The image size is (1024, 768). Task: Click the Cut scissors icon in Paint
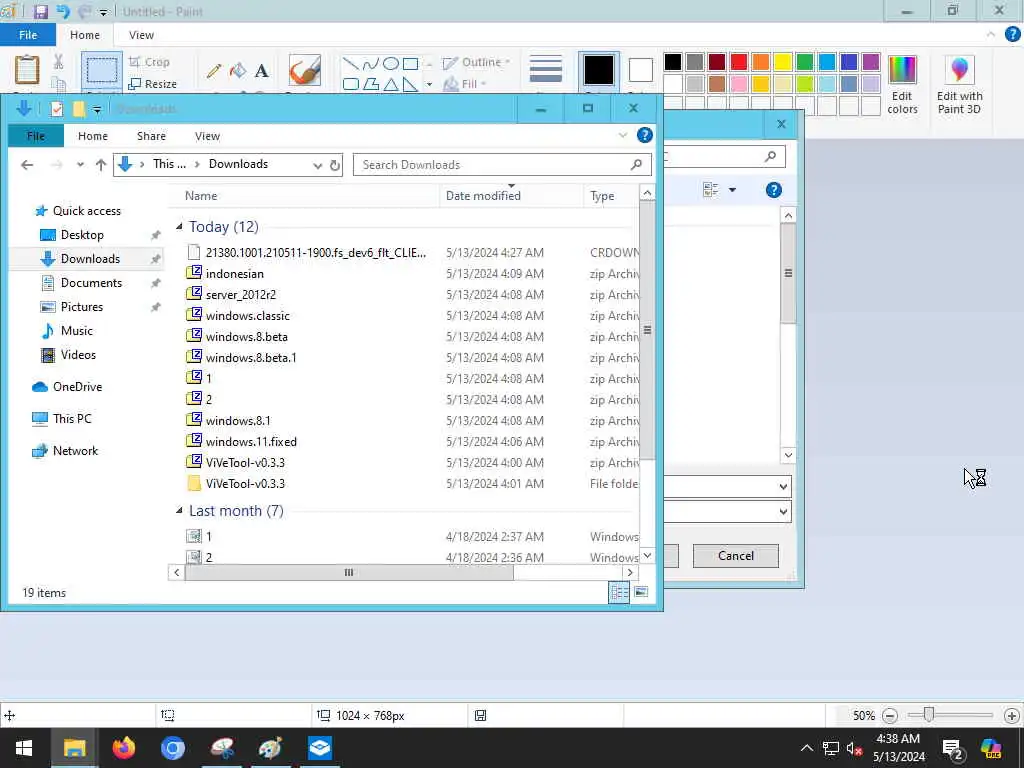point(59,62)
